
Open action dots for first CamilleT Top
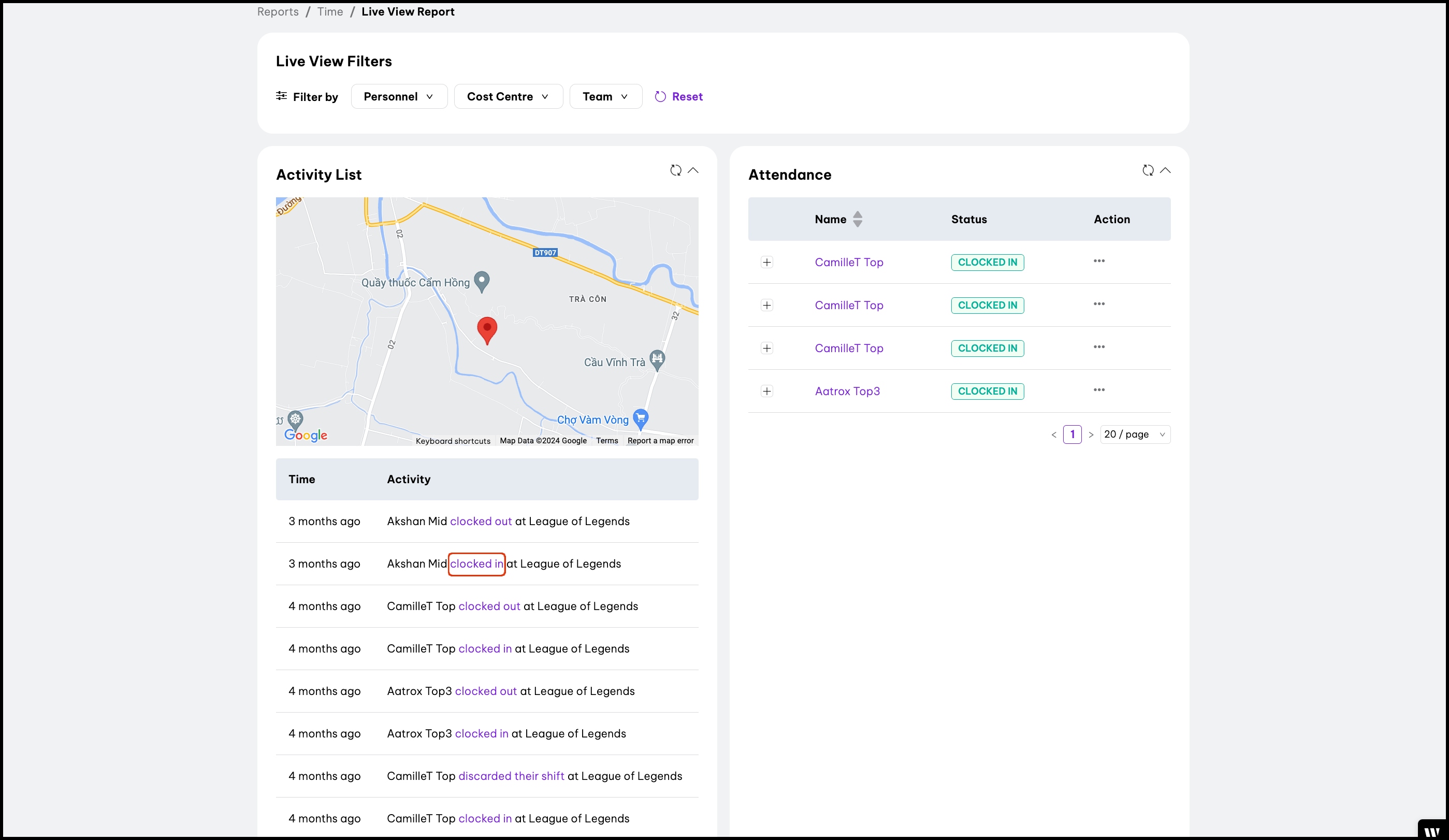coord(1099,261)
